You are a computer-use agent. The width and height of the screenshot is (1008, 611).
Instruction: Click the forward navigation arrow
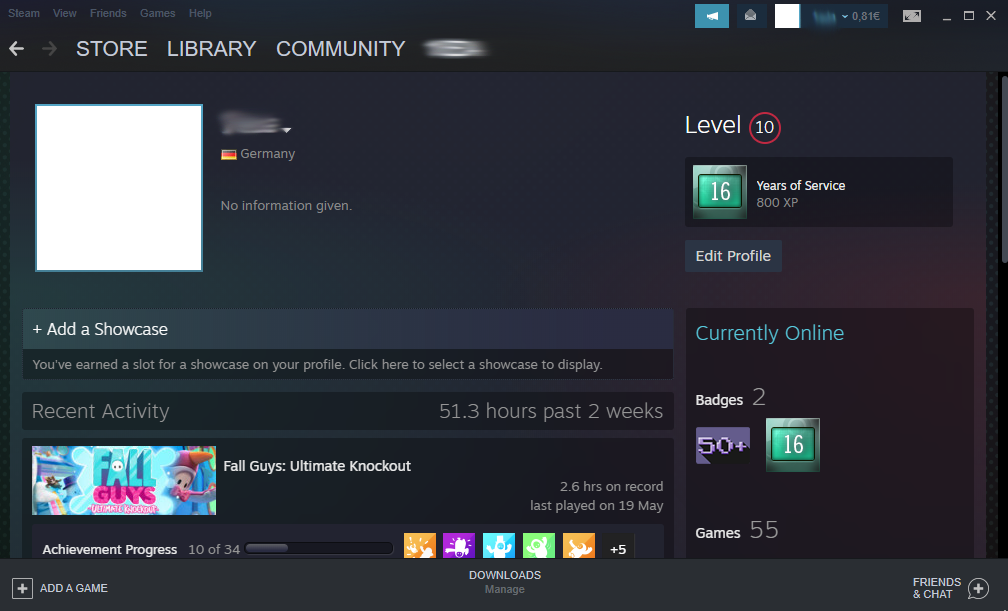(x=50, y=49)
